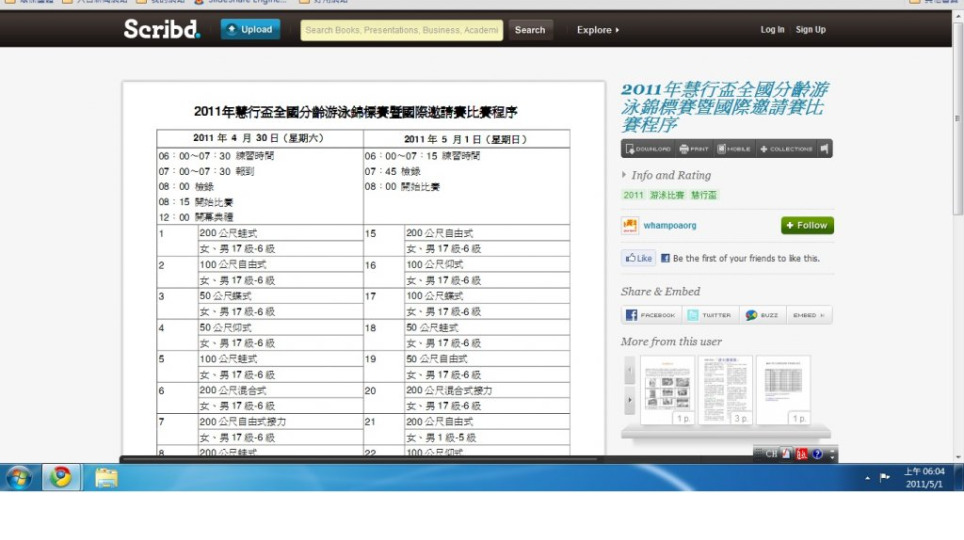
Task: Open the Explore dropdown menu
Action: 597,30
